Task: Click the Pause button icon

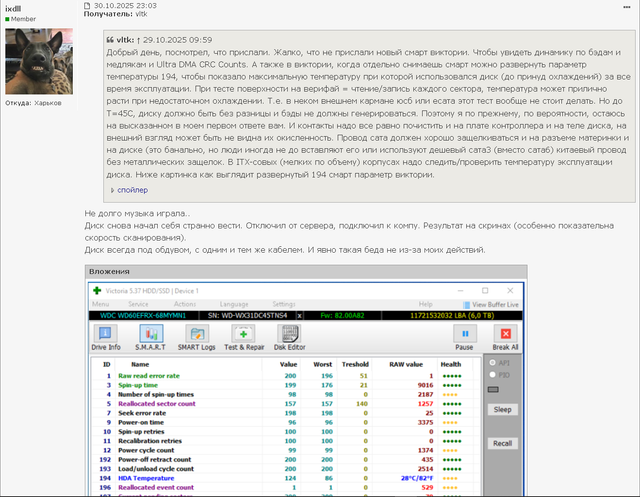Action: point(464,334)
